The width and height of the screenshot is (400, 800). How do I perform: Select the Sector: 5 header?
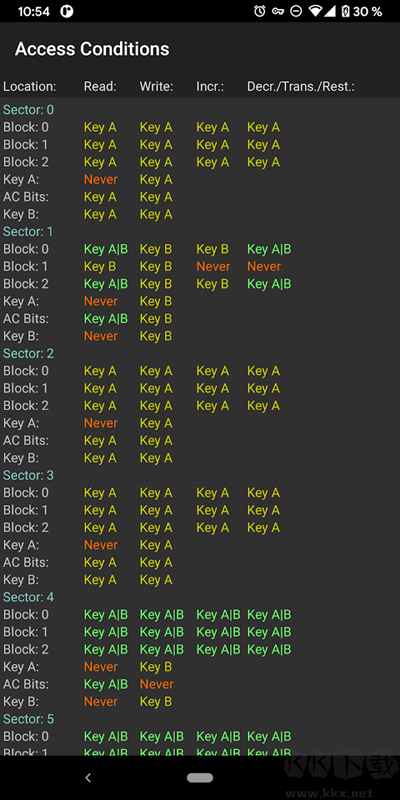29,719
